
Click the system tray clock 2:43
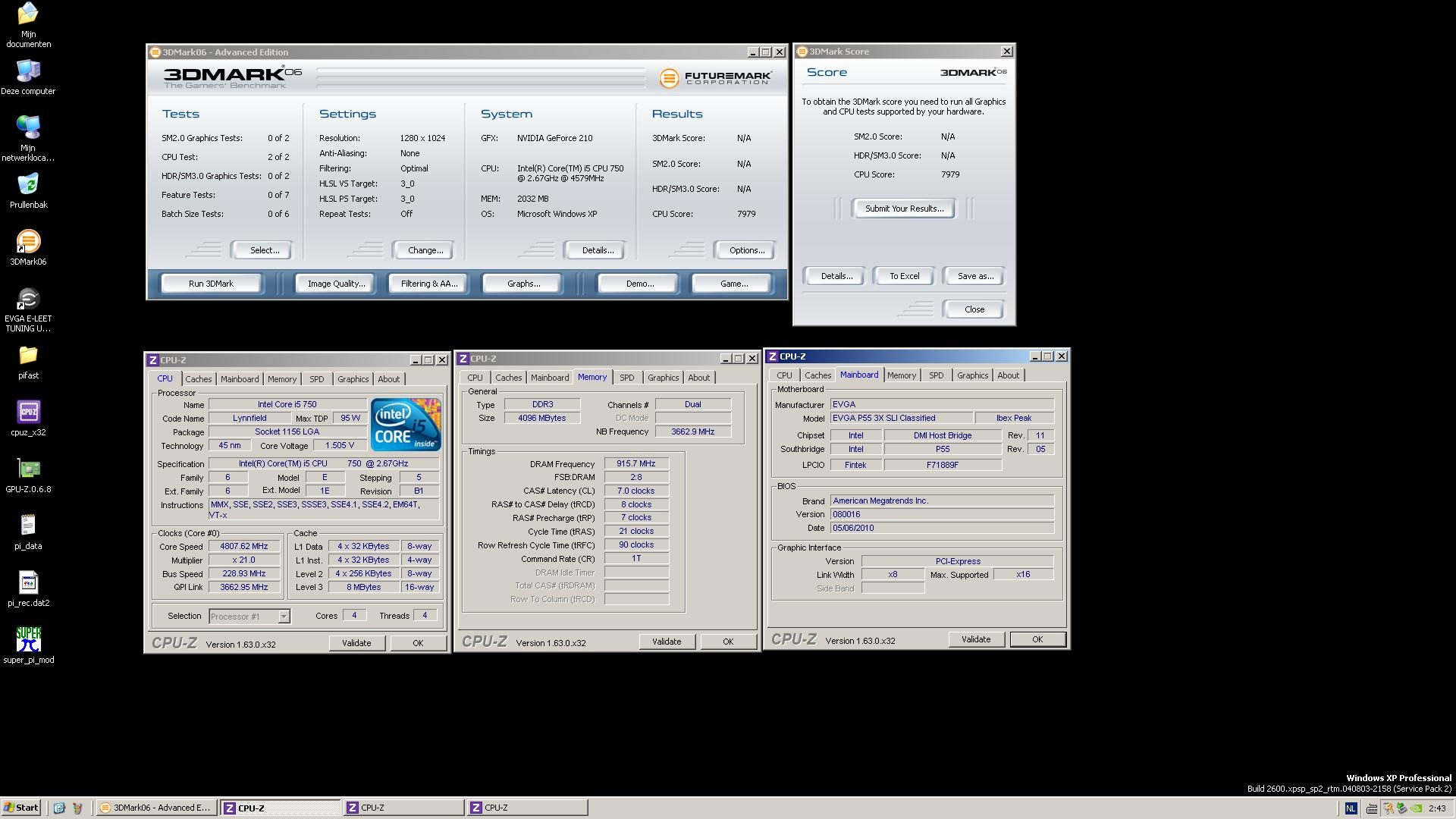[x=1437, y=808]
